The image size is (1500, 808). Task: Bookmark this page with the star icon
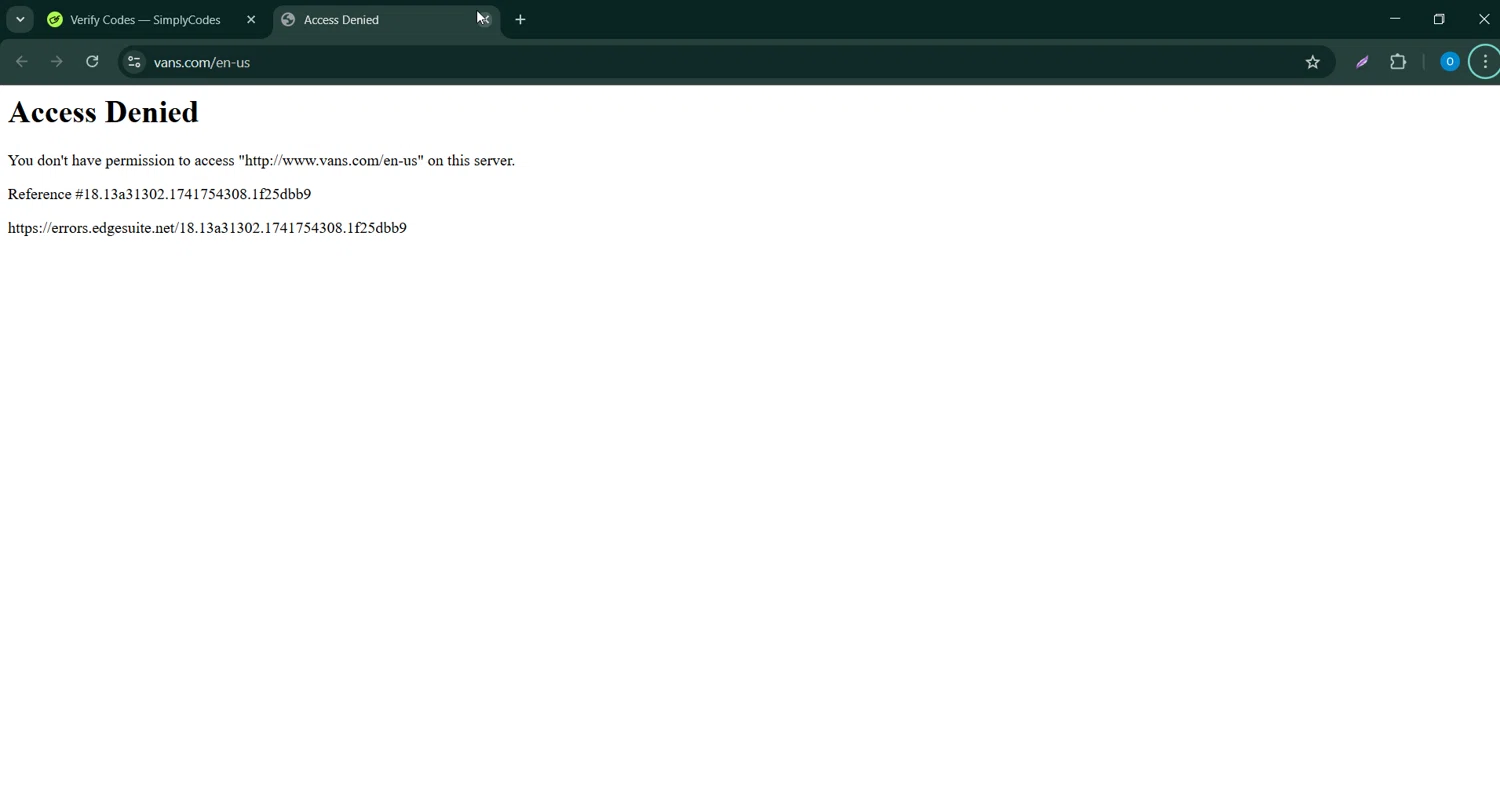point(1313,62)
